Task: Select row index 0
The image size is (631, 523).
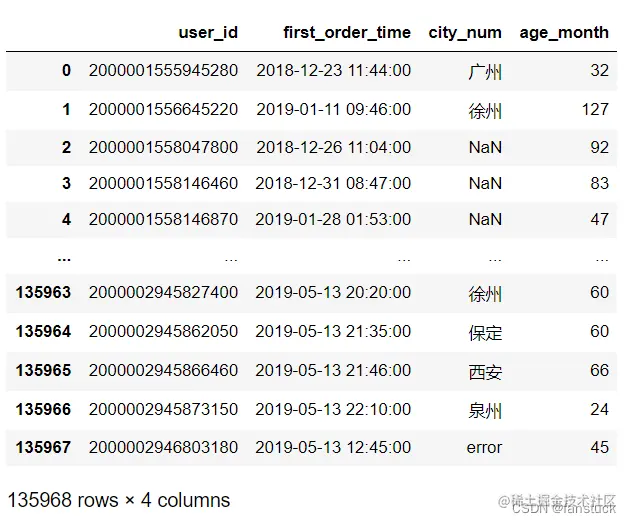Action: [66, 71]
